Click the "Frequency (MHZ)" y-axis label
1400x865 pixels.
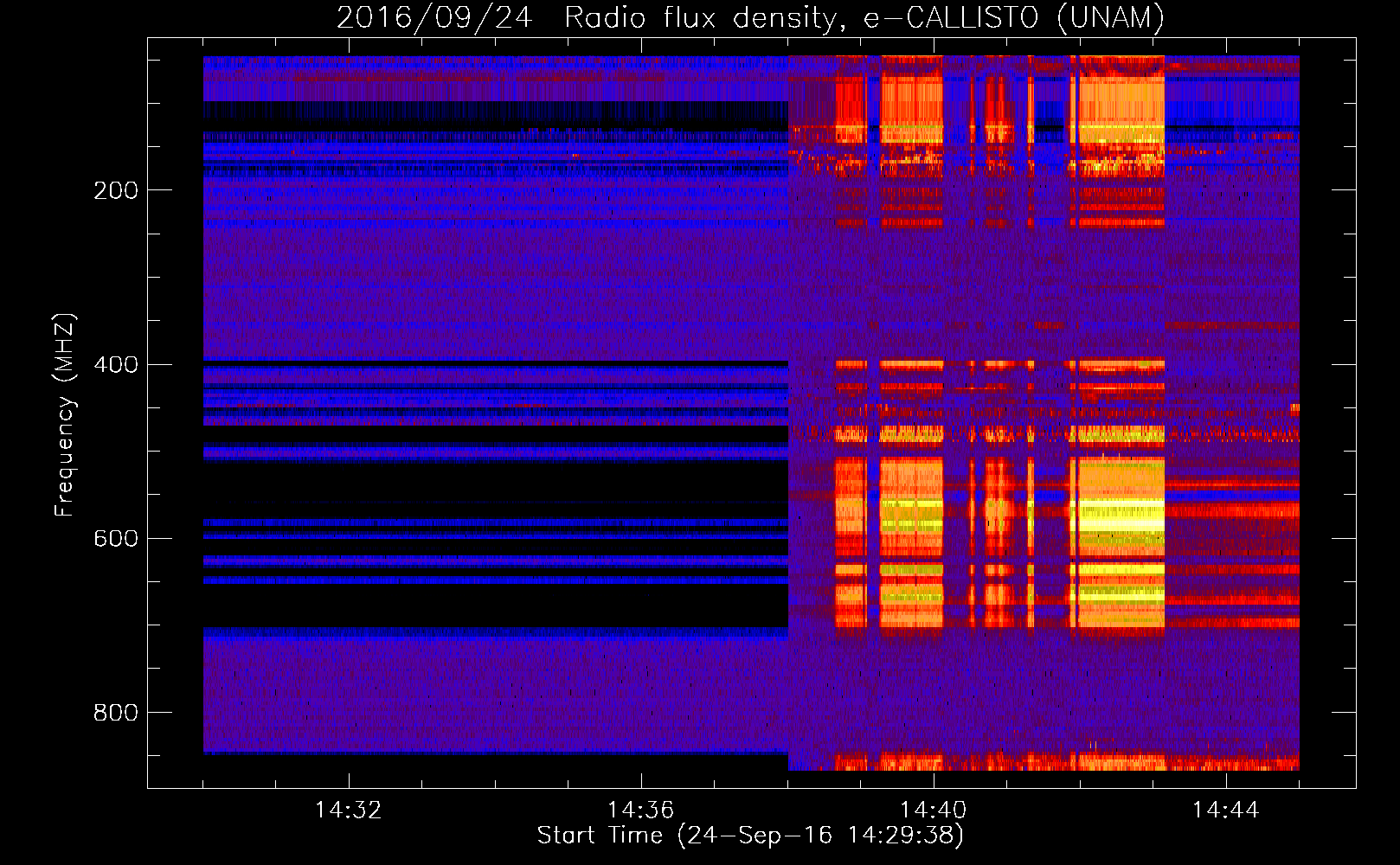(65, 414)
